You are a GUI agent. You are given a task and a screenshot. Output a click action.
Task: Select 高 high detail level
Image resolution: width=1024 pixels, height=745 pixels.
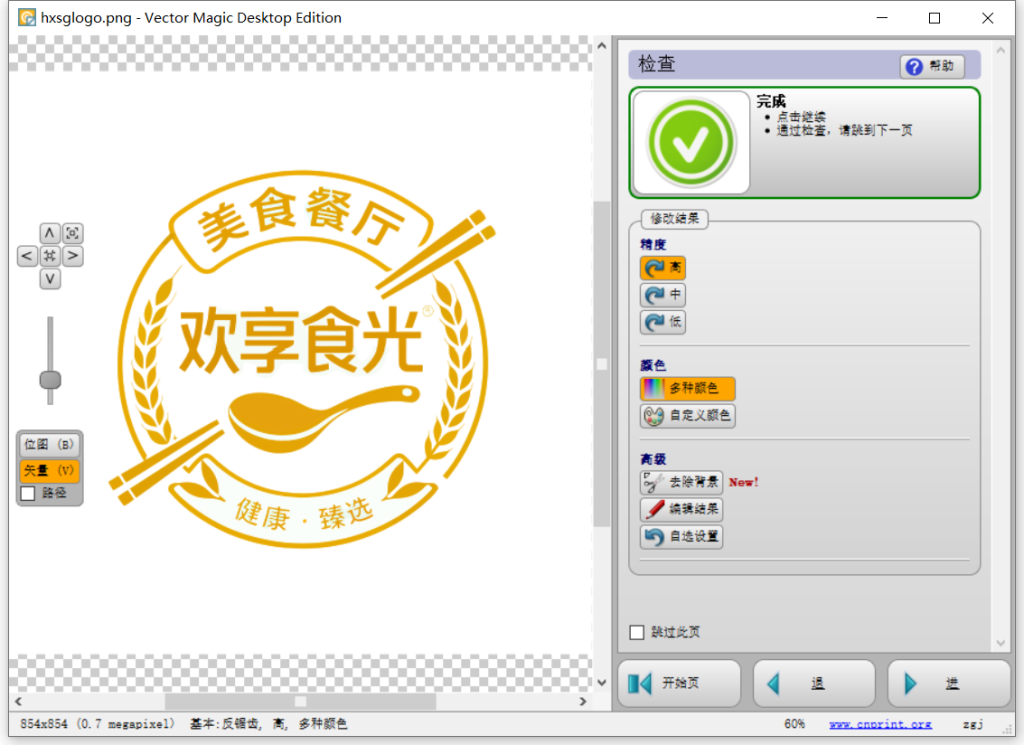(663, 268)
